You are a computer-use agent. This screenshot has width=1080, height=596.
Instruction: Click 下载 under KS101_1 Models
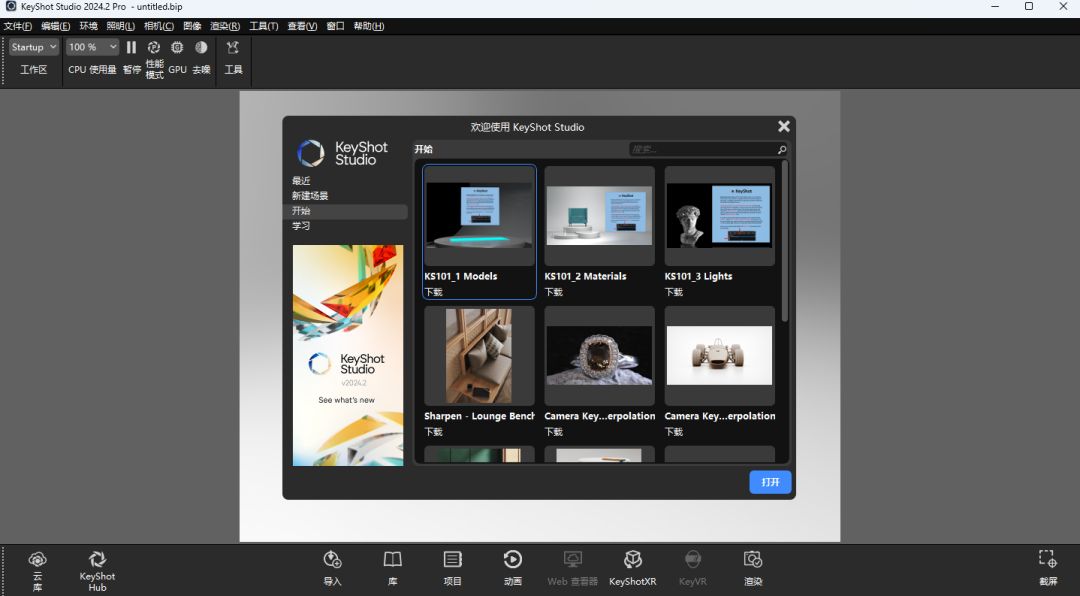pyautogui.click(x=434, y=292)
